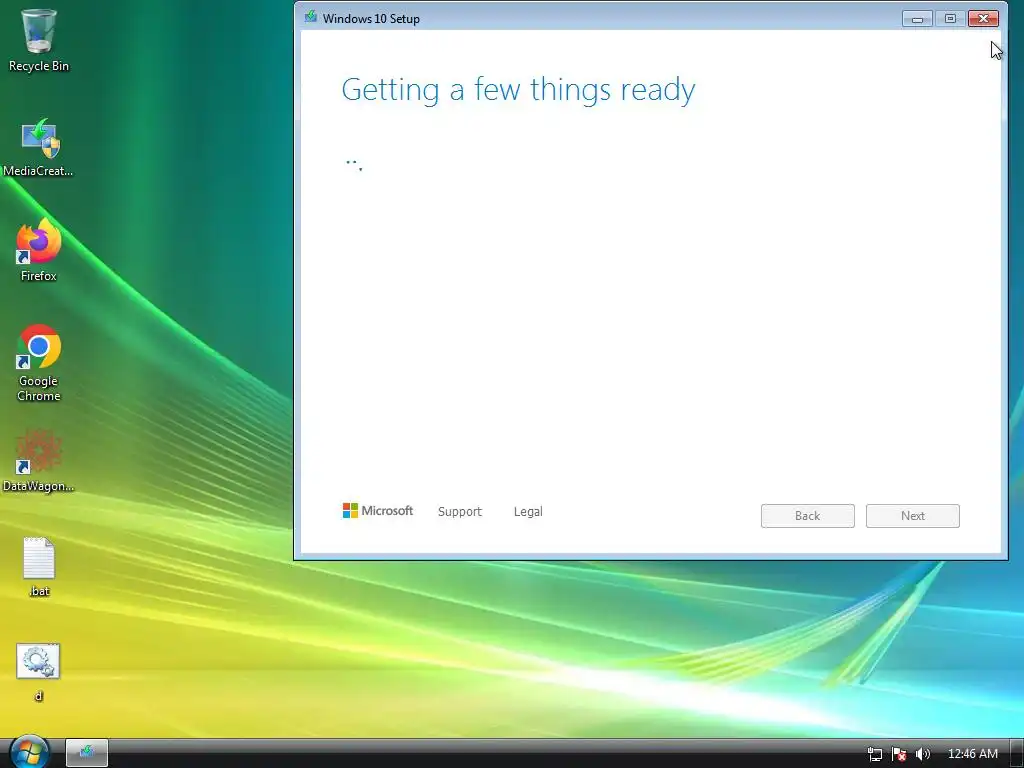Select the MediaCreationTool desktop icon
The width and height of the screenshot is (1024, 768).
[39, 148]
